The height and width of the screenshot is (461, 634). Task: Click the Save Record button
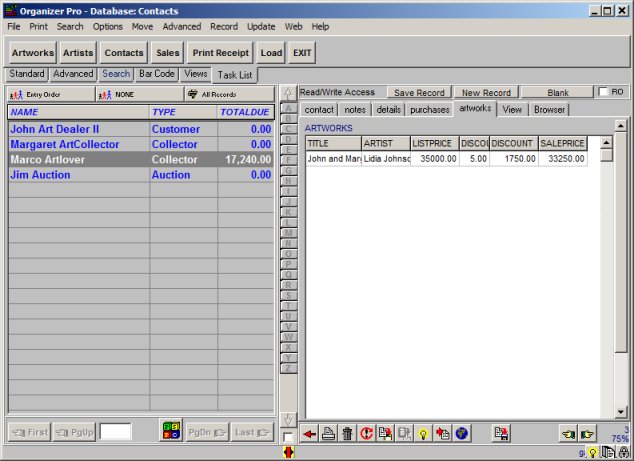point(419,93)
